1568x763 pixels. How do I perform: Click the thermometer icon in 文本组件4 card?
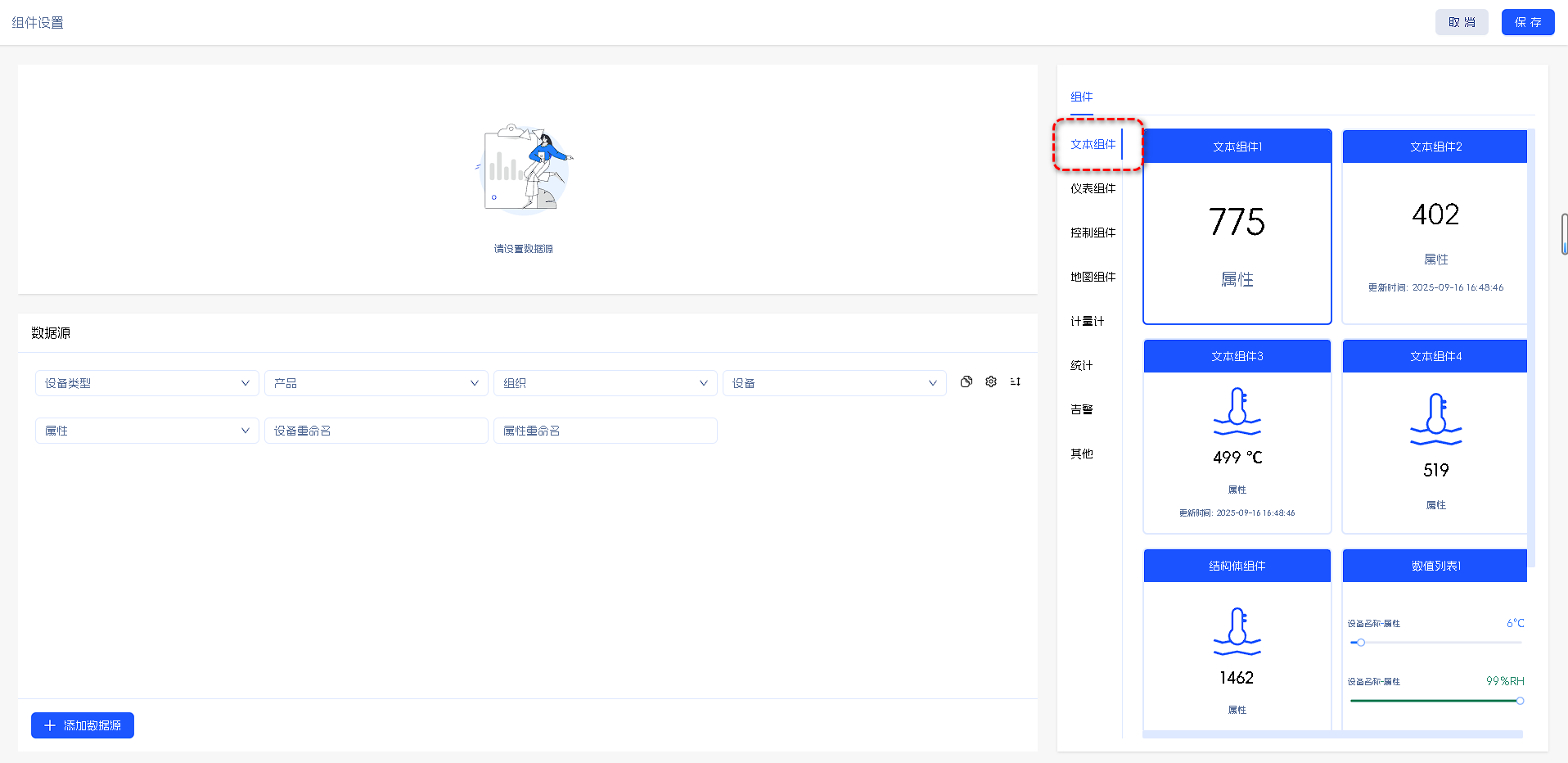[x=1435, y=418]
